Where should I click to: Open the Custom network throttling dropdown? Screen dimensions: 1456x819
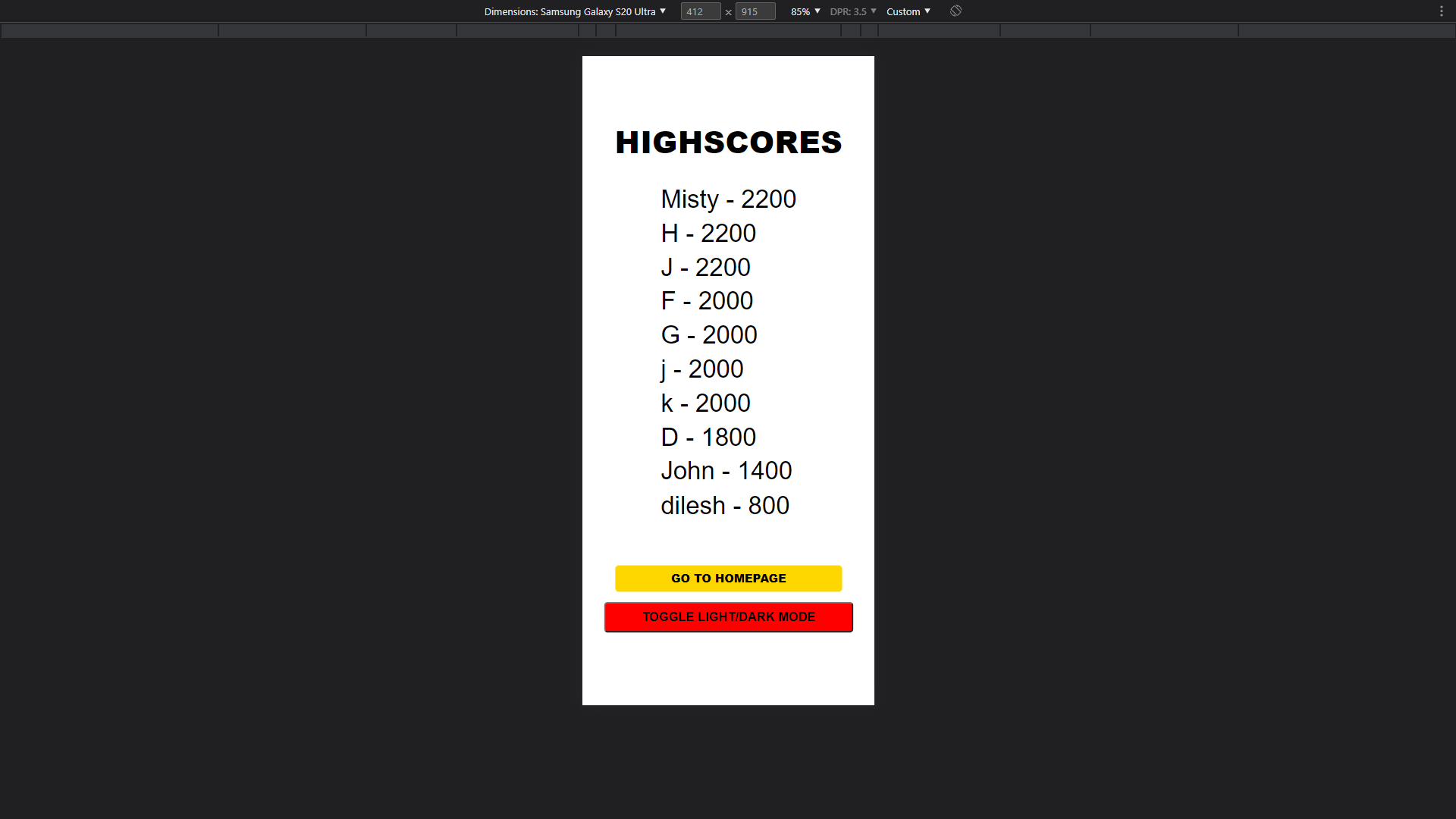click(908, 11)
